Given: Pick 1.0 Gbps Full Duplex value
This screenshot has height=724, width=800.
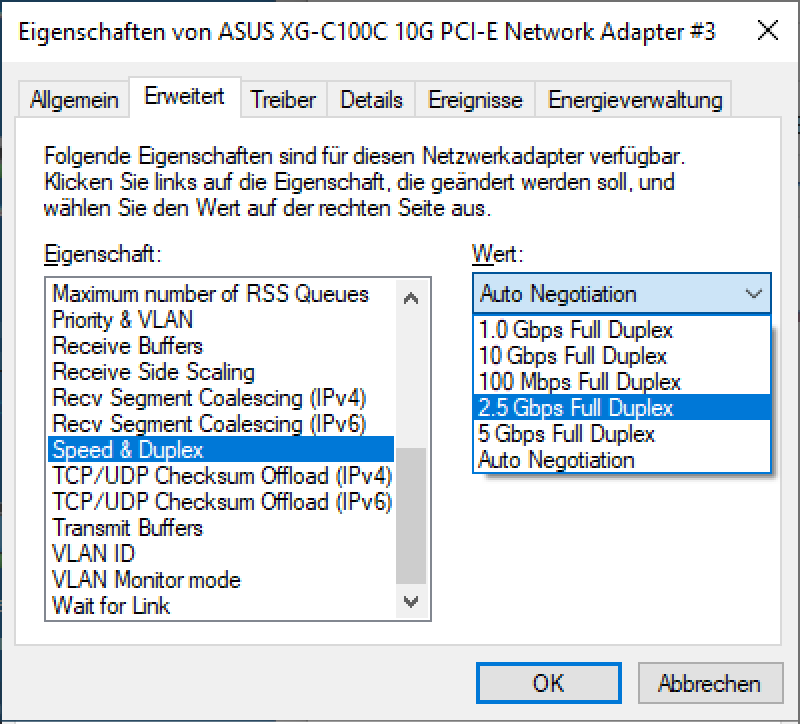Looking at the screenshot, I should (576, 330).
